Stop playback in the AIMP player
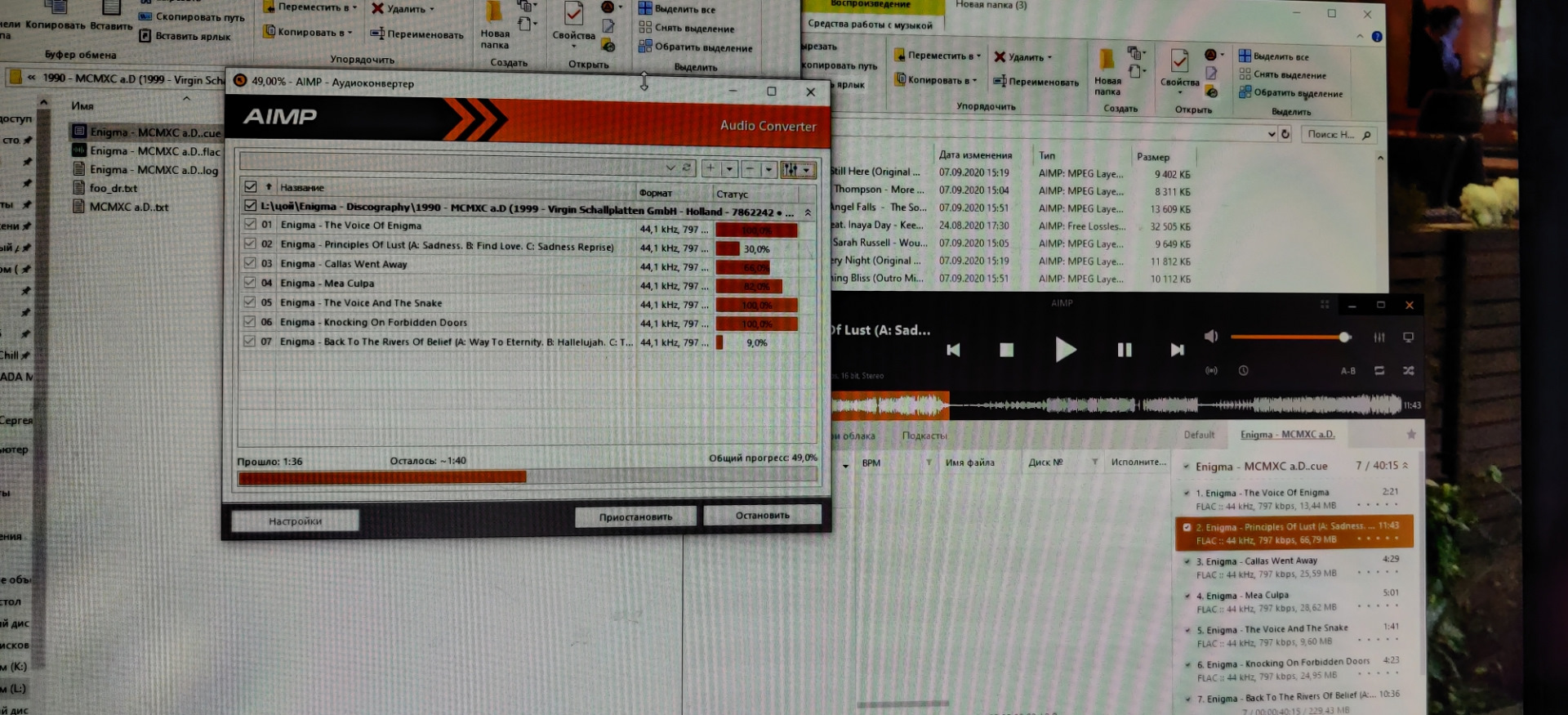Viewport: 1568px width, 715px height. pos(1006,350)
